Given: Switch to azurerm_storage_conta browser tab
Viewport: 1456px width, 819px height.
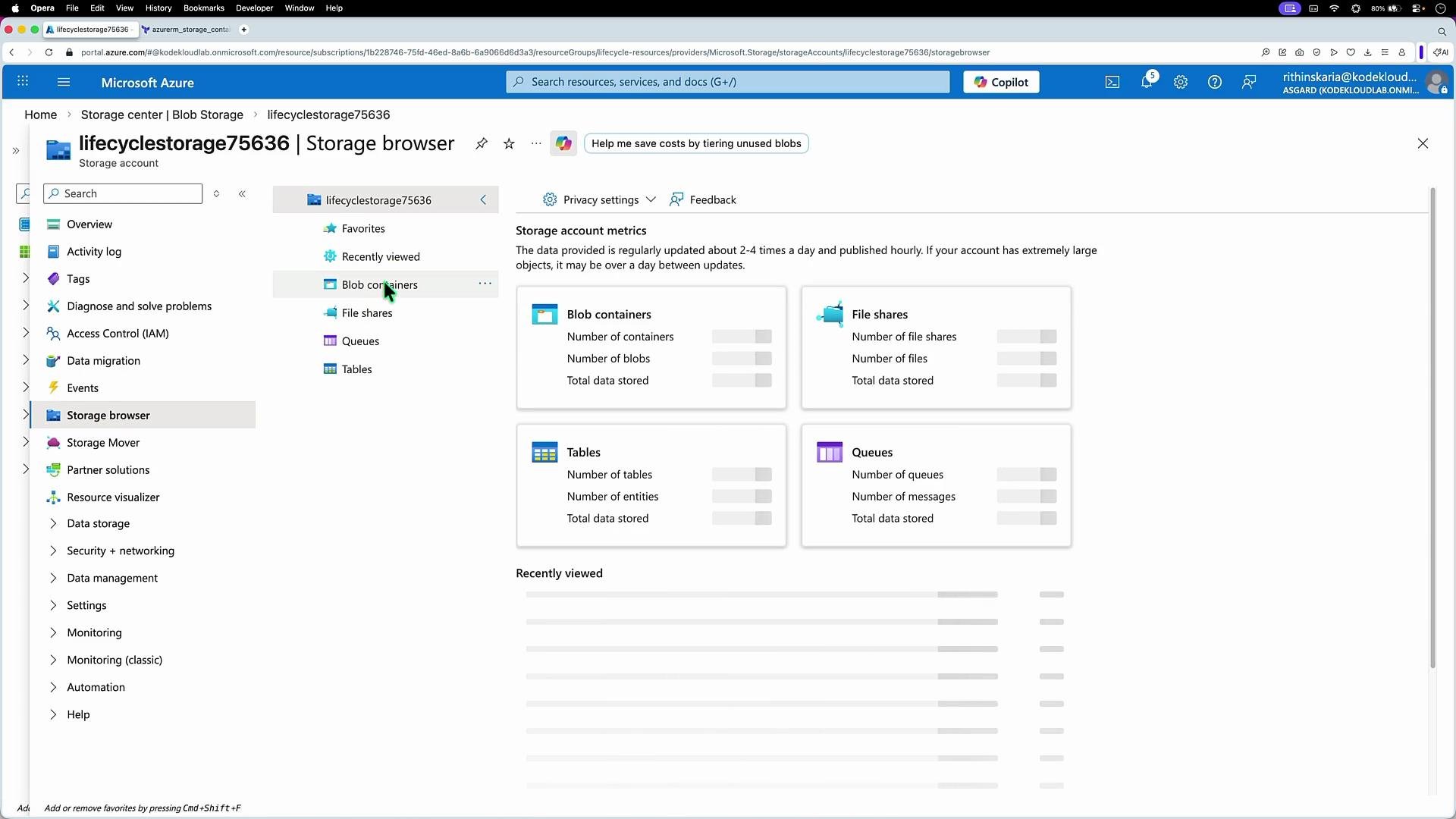Looking at the screenshot, I should pyautogui.click(x=188, y=30).
